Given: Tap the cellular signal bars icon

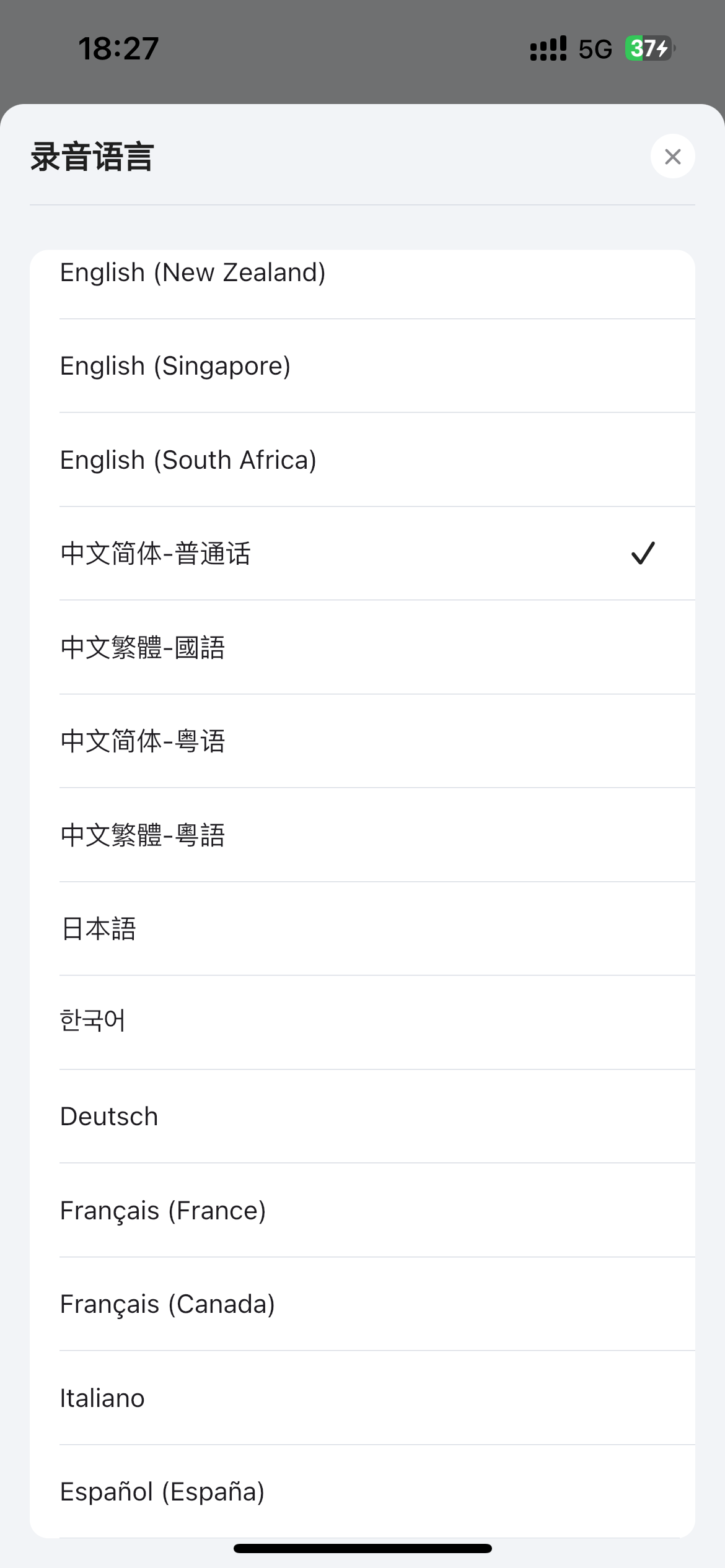Looking at the screenshot, I should [548, 48].
